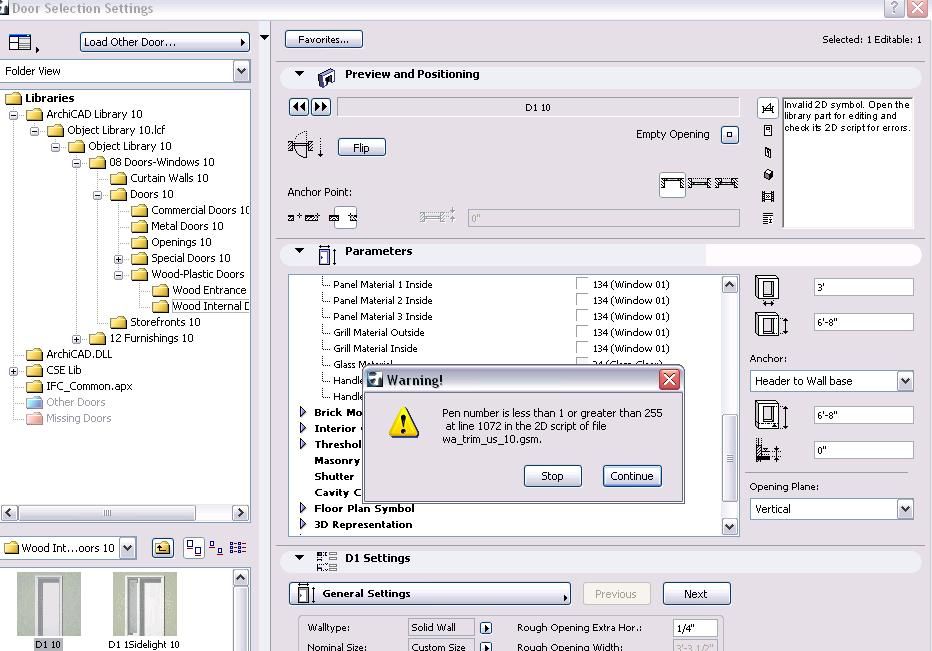Click the Parameters panel icon

[x=327, y=255]
